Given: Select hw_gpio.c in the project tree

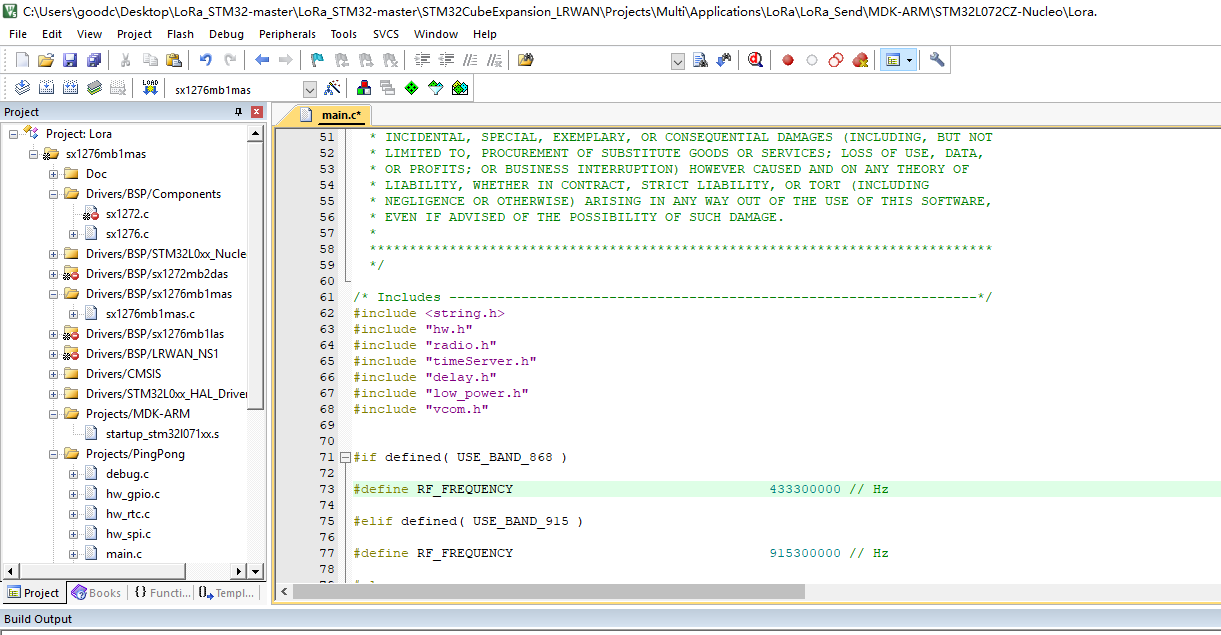Looking at the screenshot, I should point(132,494).
